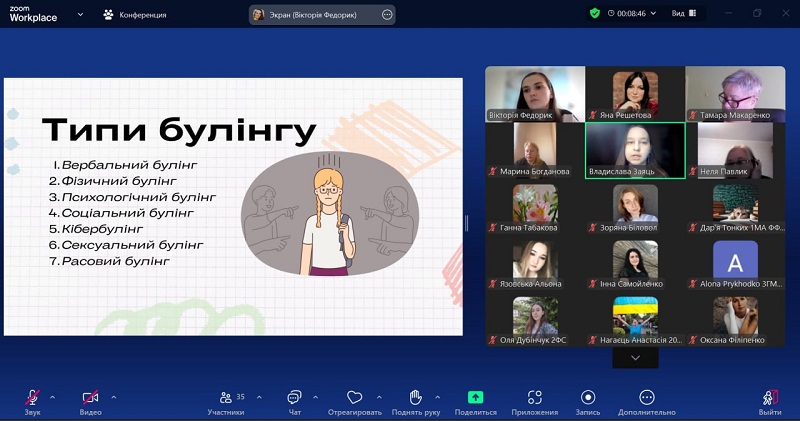The width and height of the screenshot is (800, 421).
Task: Select Вікторія Федорик video tile
Action: pyautogui.click(x=535, y=94)
